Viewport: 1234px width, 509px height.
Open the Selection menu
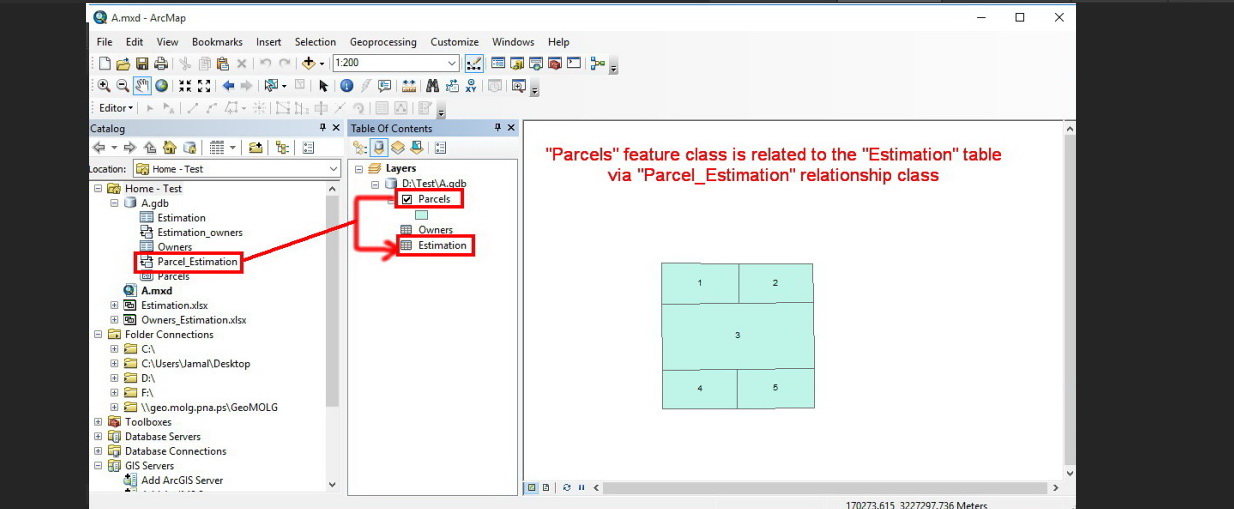click(x=315, y=42)
